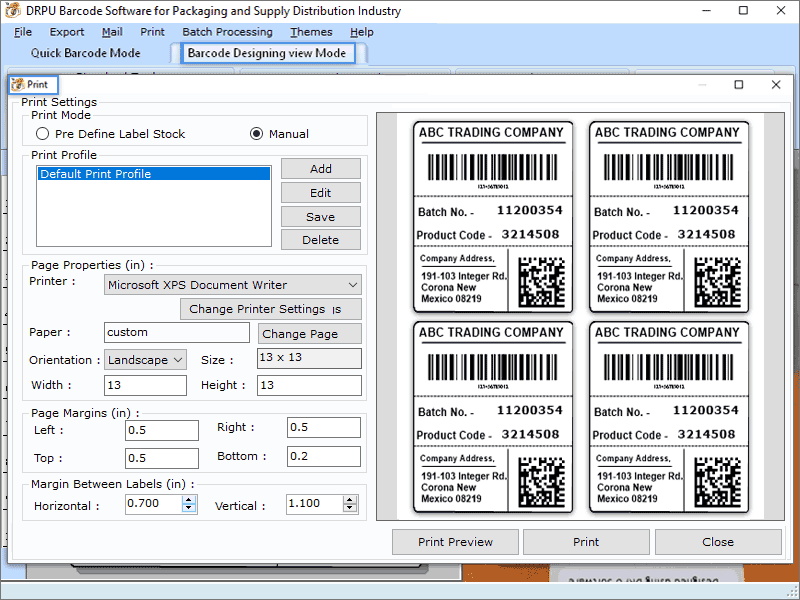Delete the selected print profile
The image size is (800, 600).
click(x=320, y=239)
